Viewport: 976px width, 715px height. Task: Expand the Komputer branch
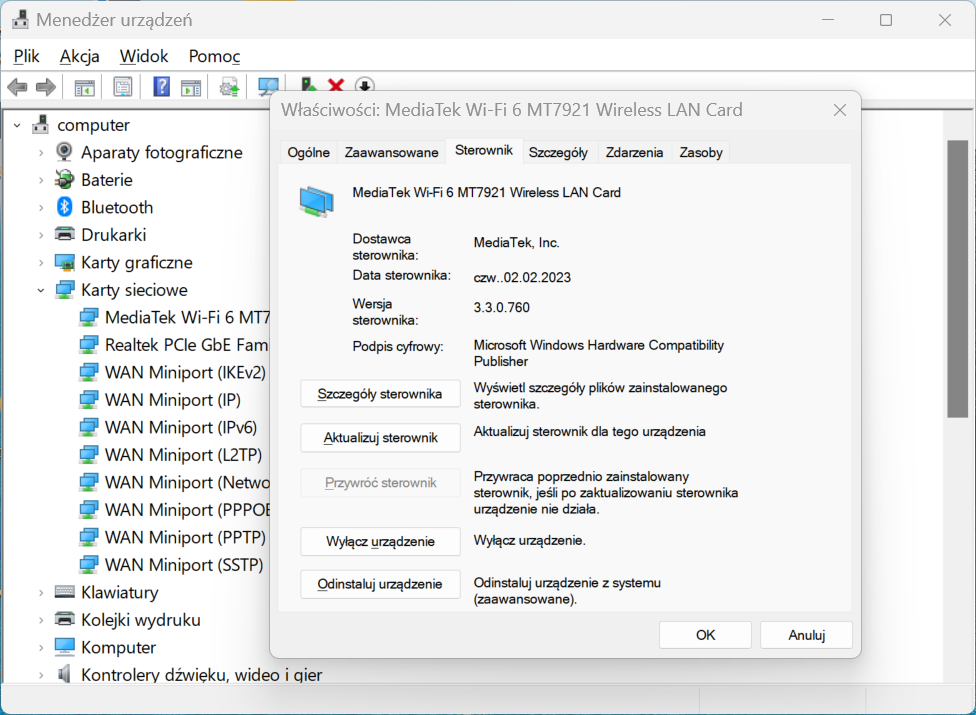[x=41, y=648]
